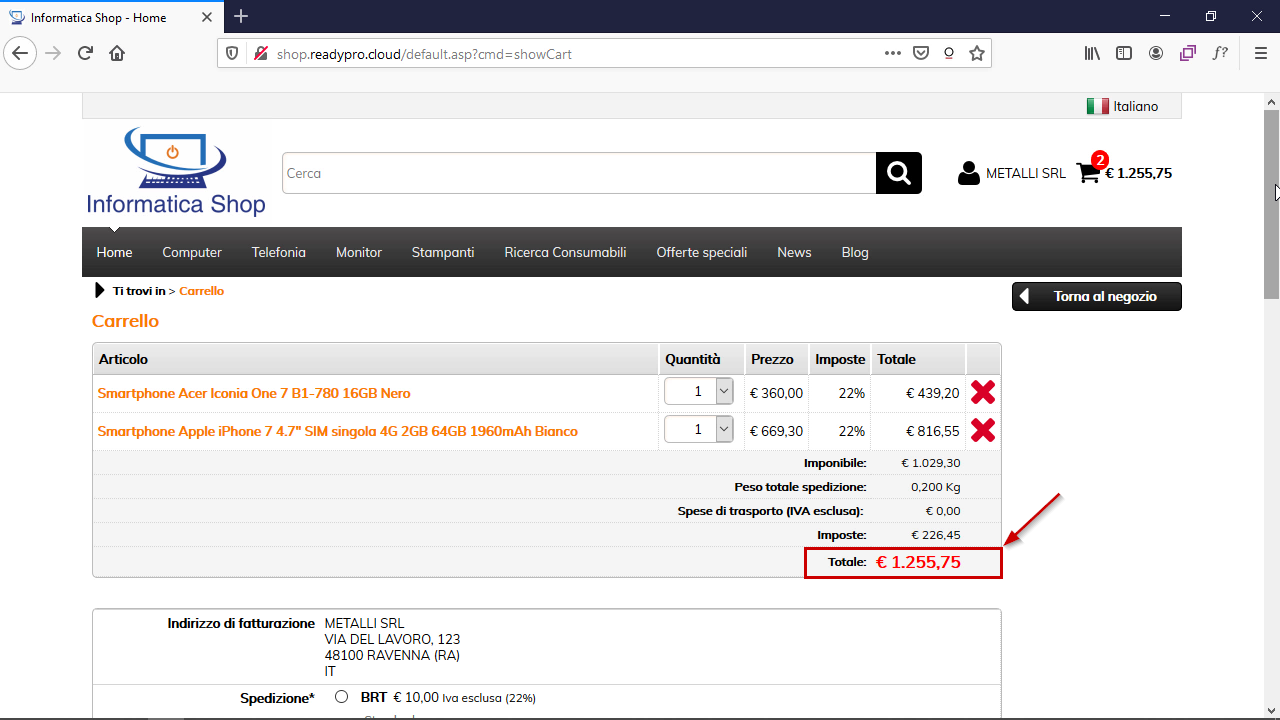The height and width of the screenshot is (720, 1280).
Task: Click METALLI SRL account name link
Action: coord(1026,173)
